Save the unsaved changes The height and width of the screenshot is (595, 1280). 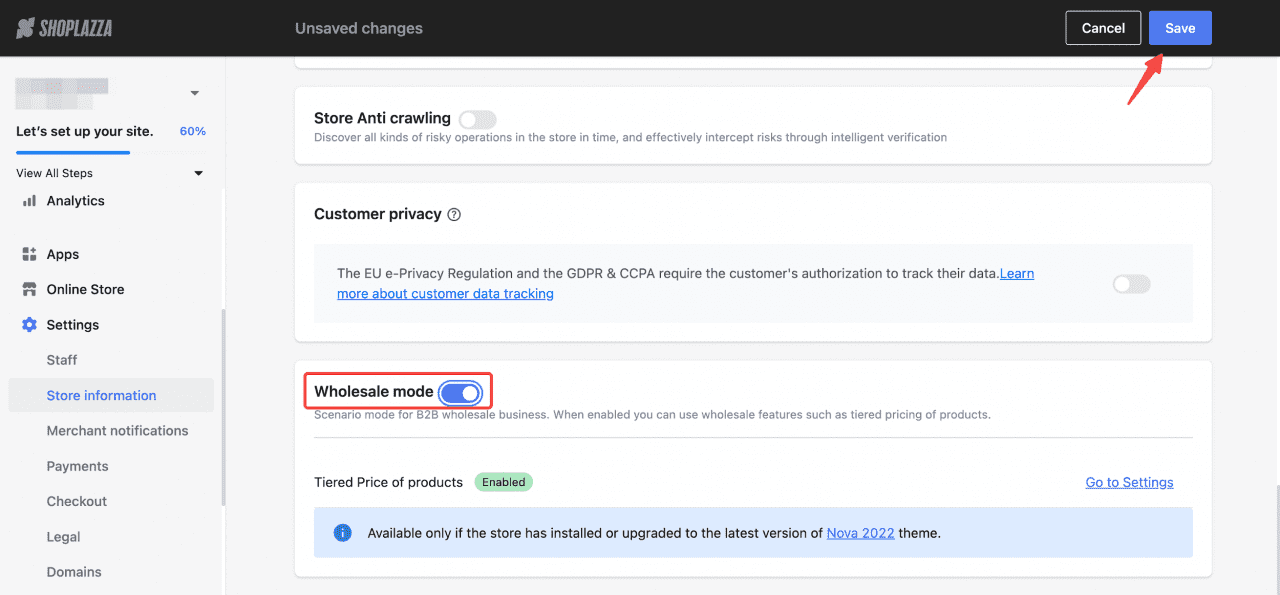(1180, 28)
